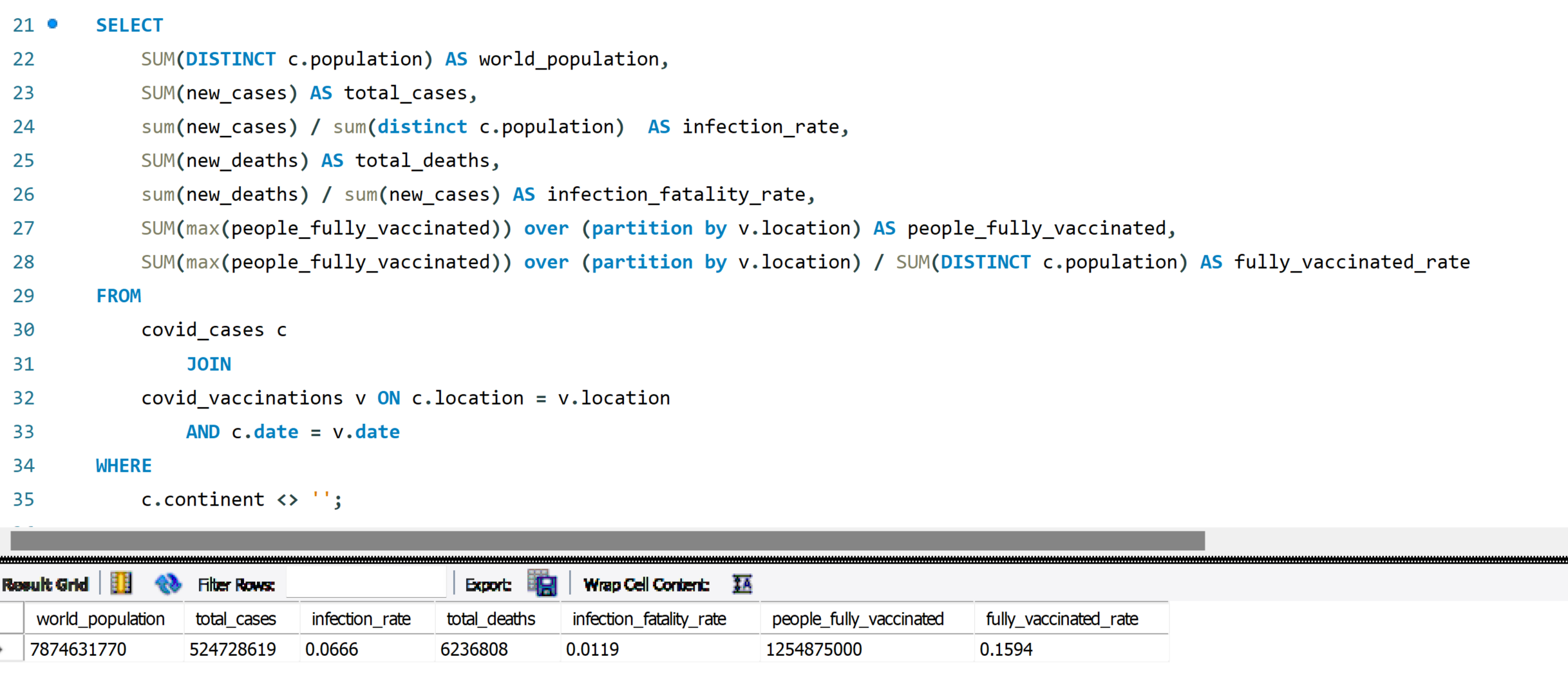Click the Result Grid label
1568x699 pixels.
(45, 584)
